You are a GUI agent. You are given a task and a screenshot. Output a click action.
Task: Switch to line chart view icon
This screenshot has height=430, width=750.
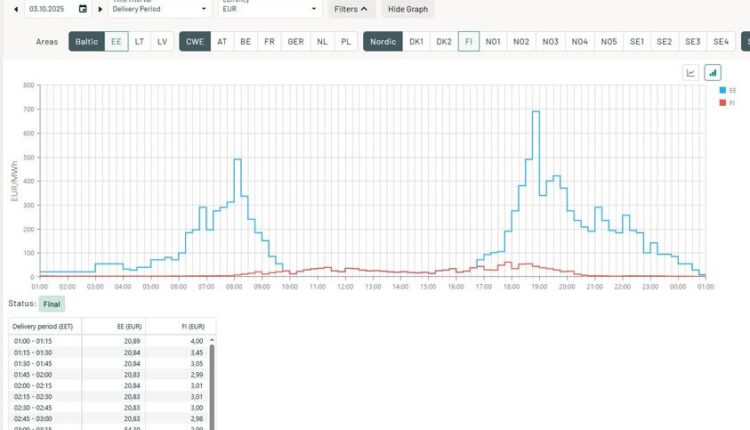pyautogui.click(x=691, y=72)
